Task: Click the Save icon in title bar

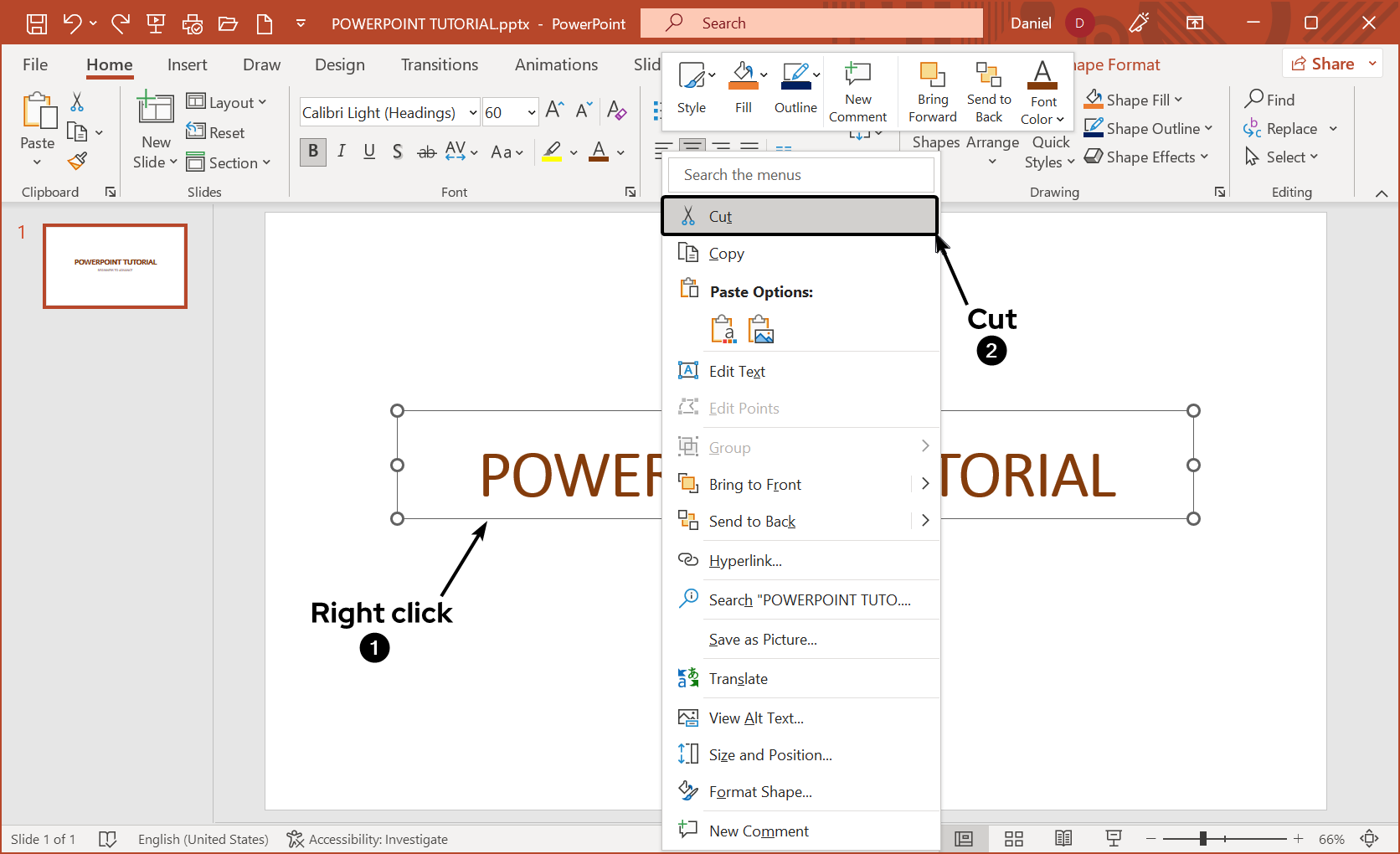Action: [x=37, y=23]
